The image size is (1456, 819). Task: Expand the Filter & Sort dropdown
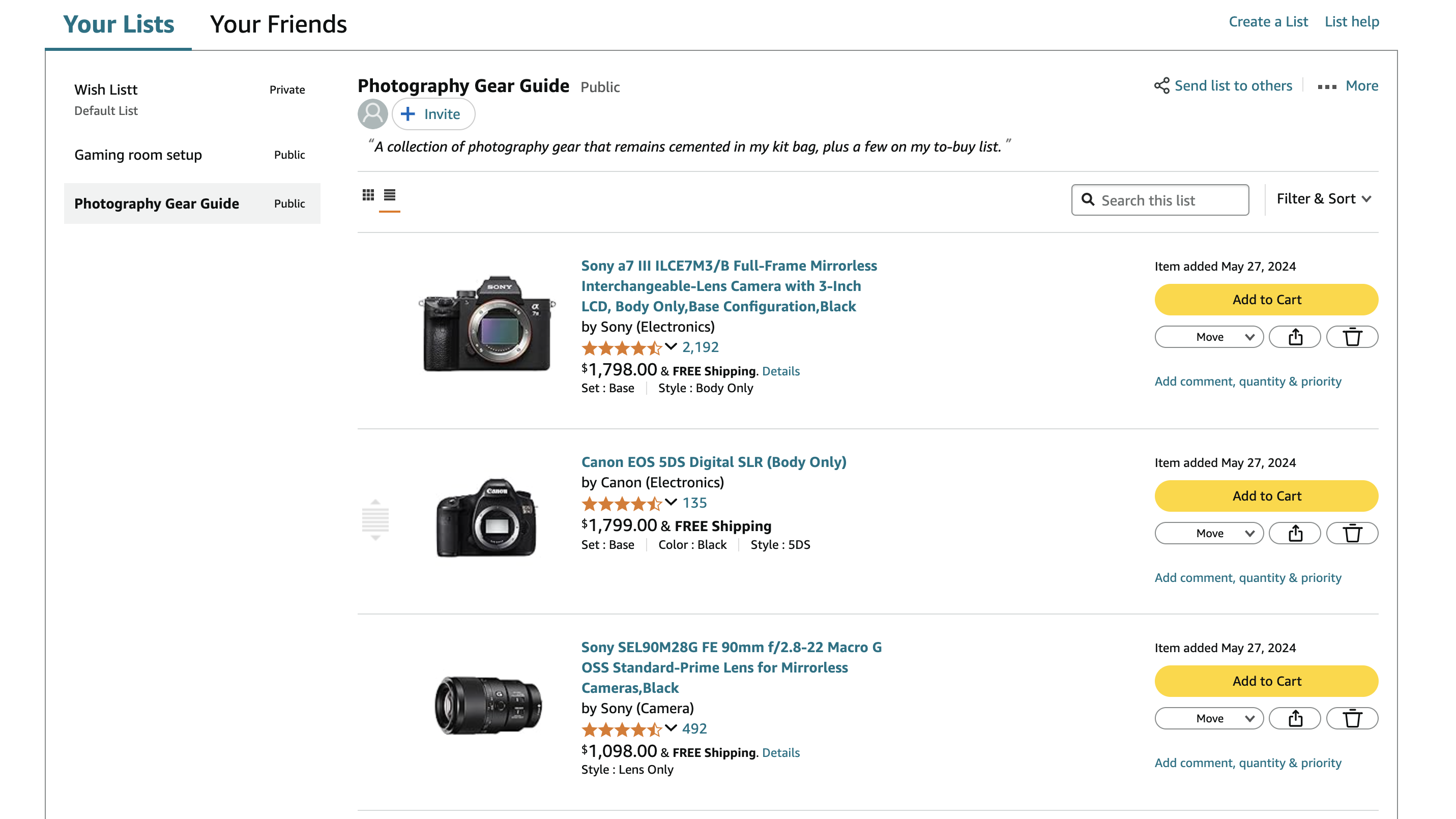(1324, 199)
